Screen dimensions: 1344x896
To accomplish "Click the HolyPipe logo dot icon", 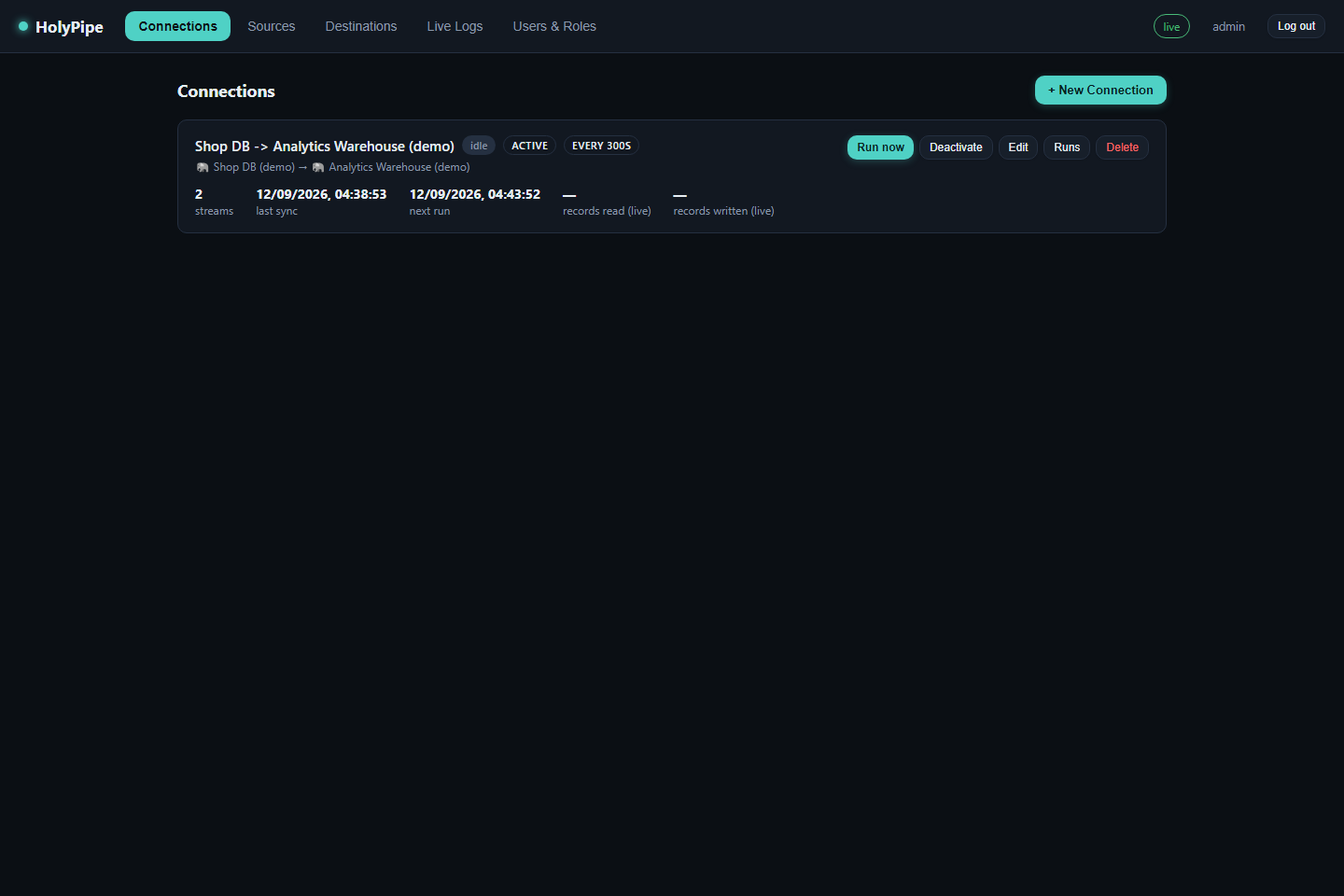I will [23, 26].
